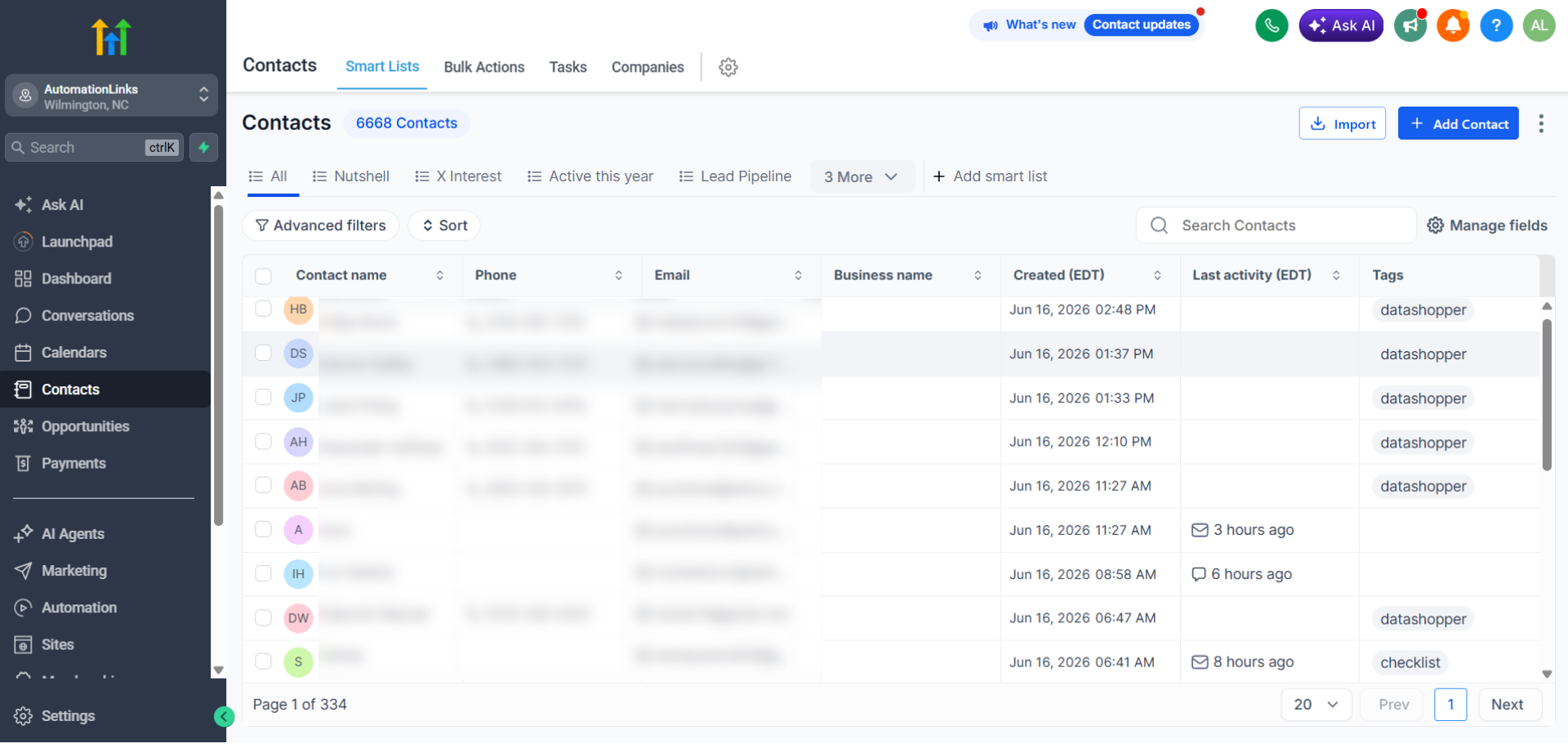This screenshot has width=1568, height=748.
Task: Click the green phone dialer icon
Action: (x=1272, y=25)
